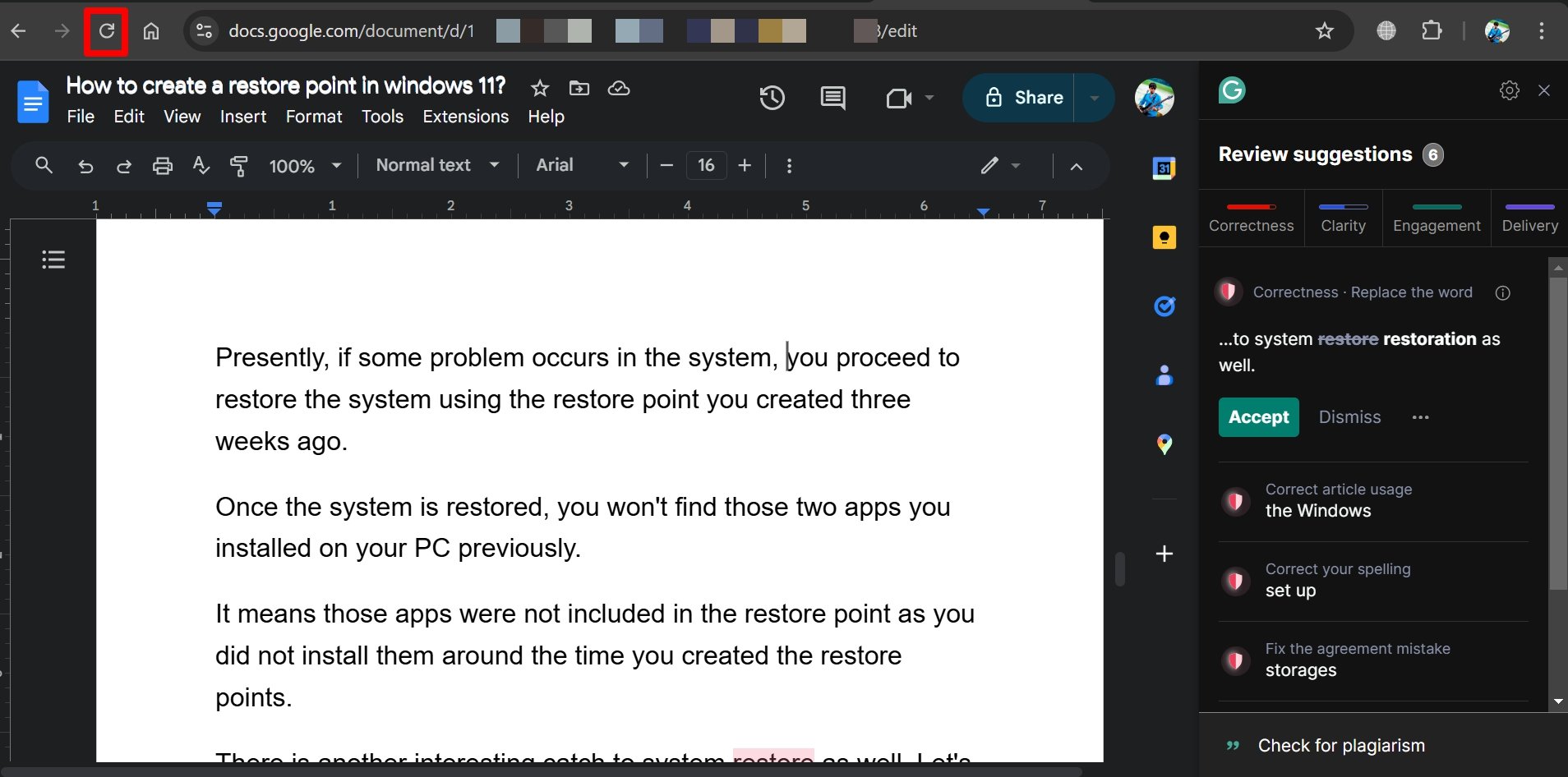
Task: Move document using the folder icon
Action: (579, 88)
